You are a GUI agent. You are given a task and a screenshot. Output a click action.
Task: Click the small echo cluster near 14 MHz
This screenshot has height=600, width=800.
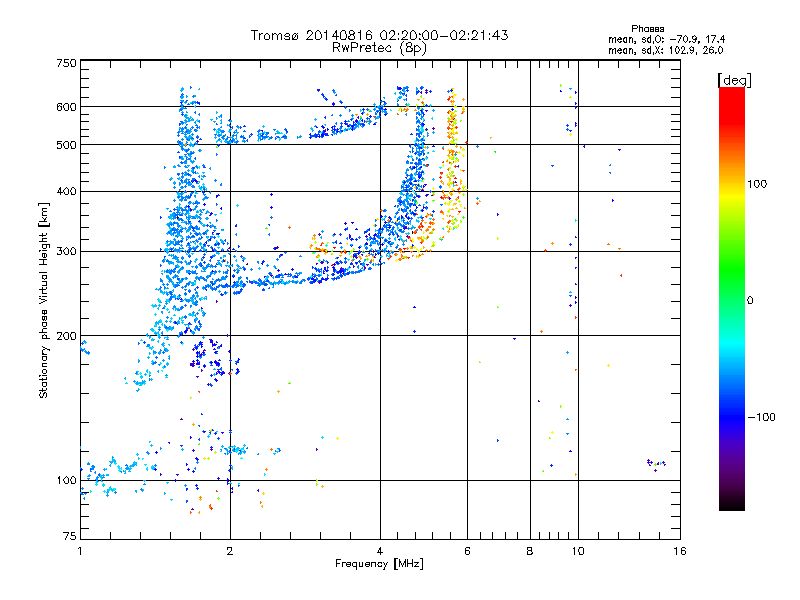coord(656,464)
